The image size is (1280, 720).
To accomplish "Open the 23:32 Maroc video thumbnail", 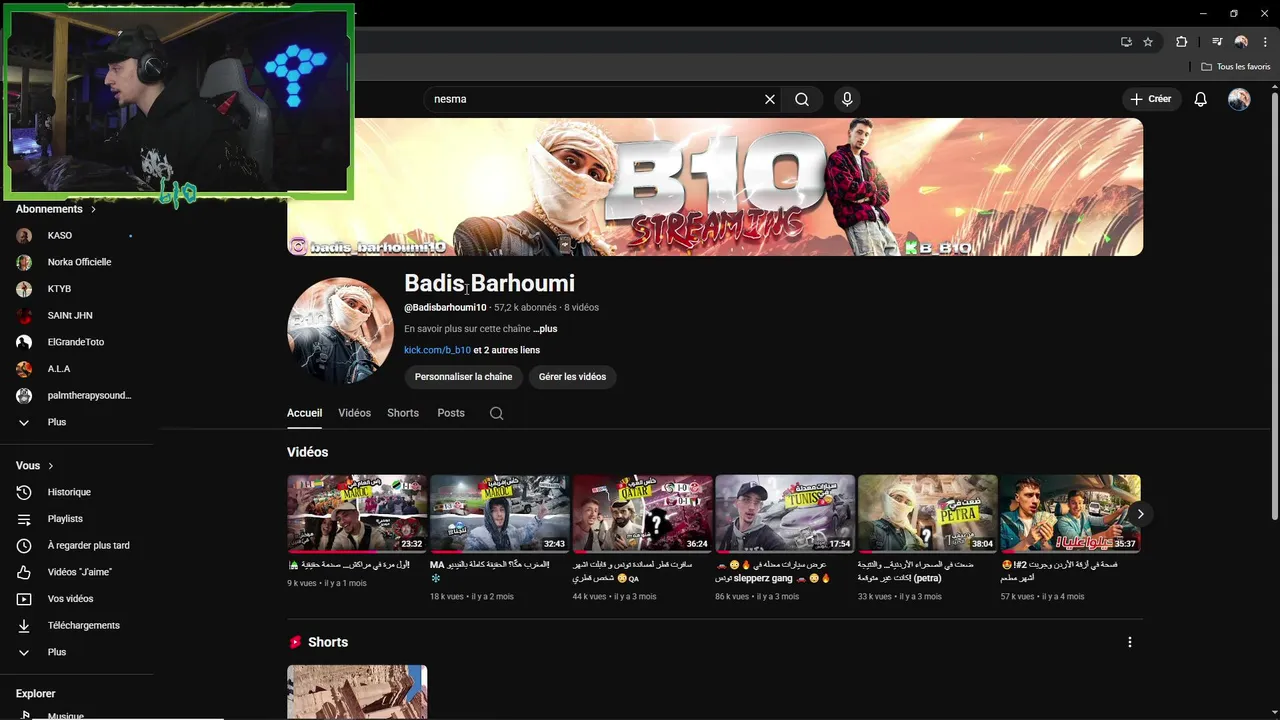I will [x=357, y=514].
